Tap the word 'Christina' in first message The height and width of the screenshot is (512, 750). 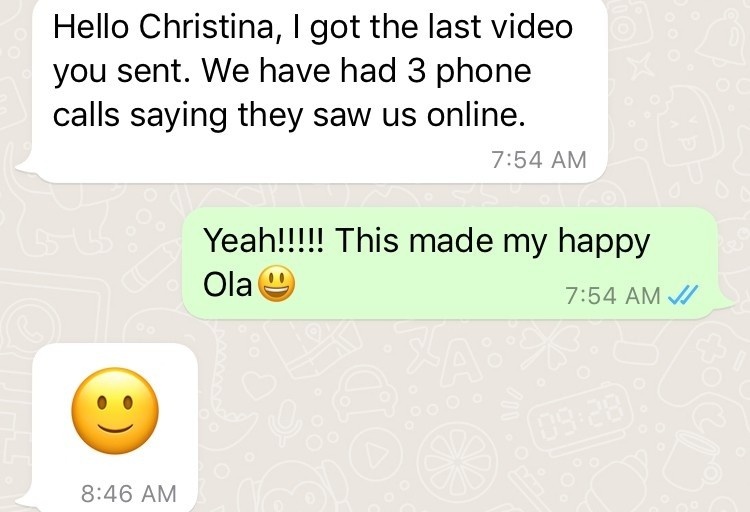point(207,27)
